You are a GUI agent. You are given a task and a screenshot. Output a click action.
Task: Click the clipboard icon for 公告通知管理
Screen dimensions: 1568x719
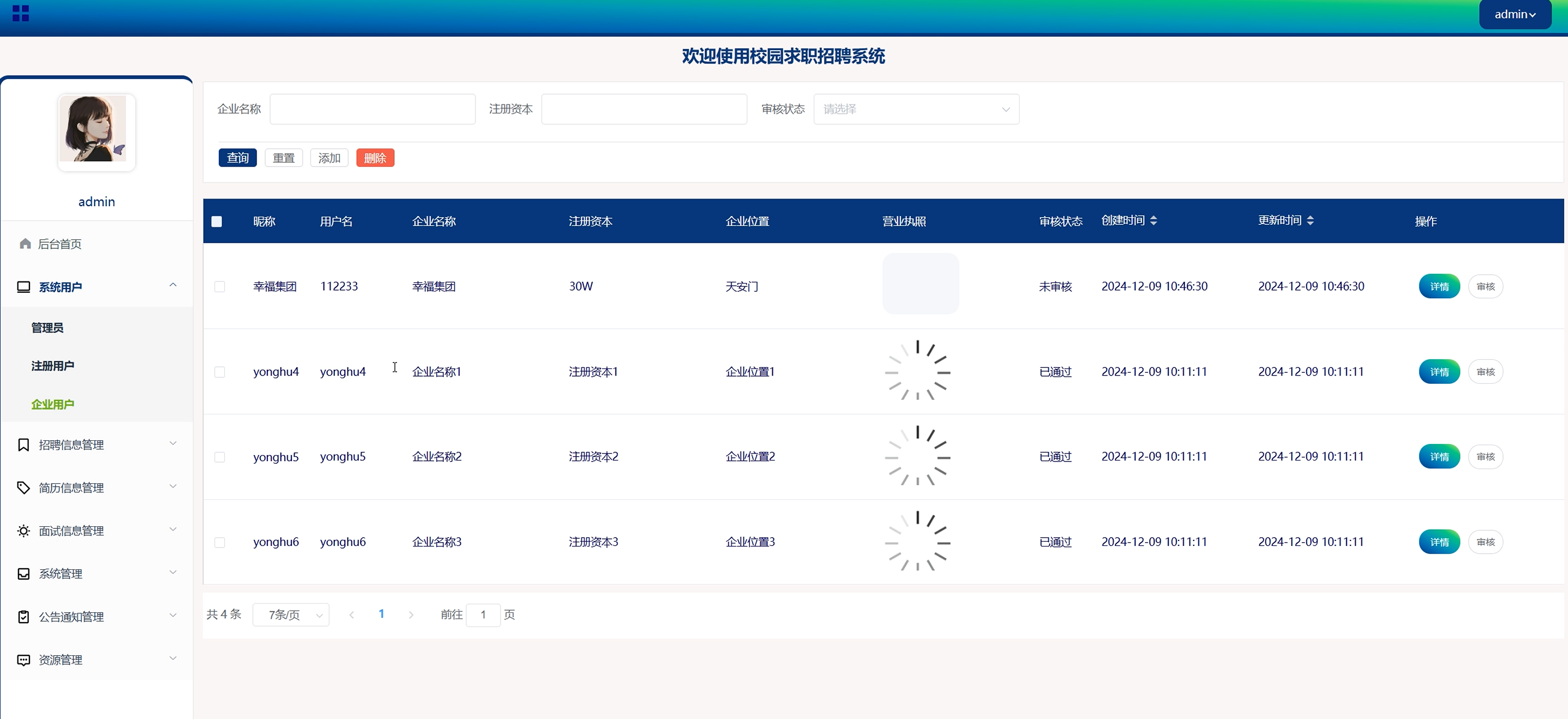pos(23,617)
